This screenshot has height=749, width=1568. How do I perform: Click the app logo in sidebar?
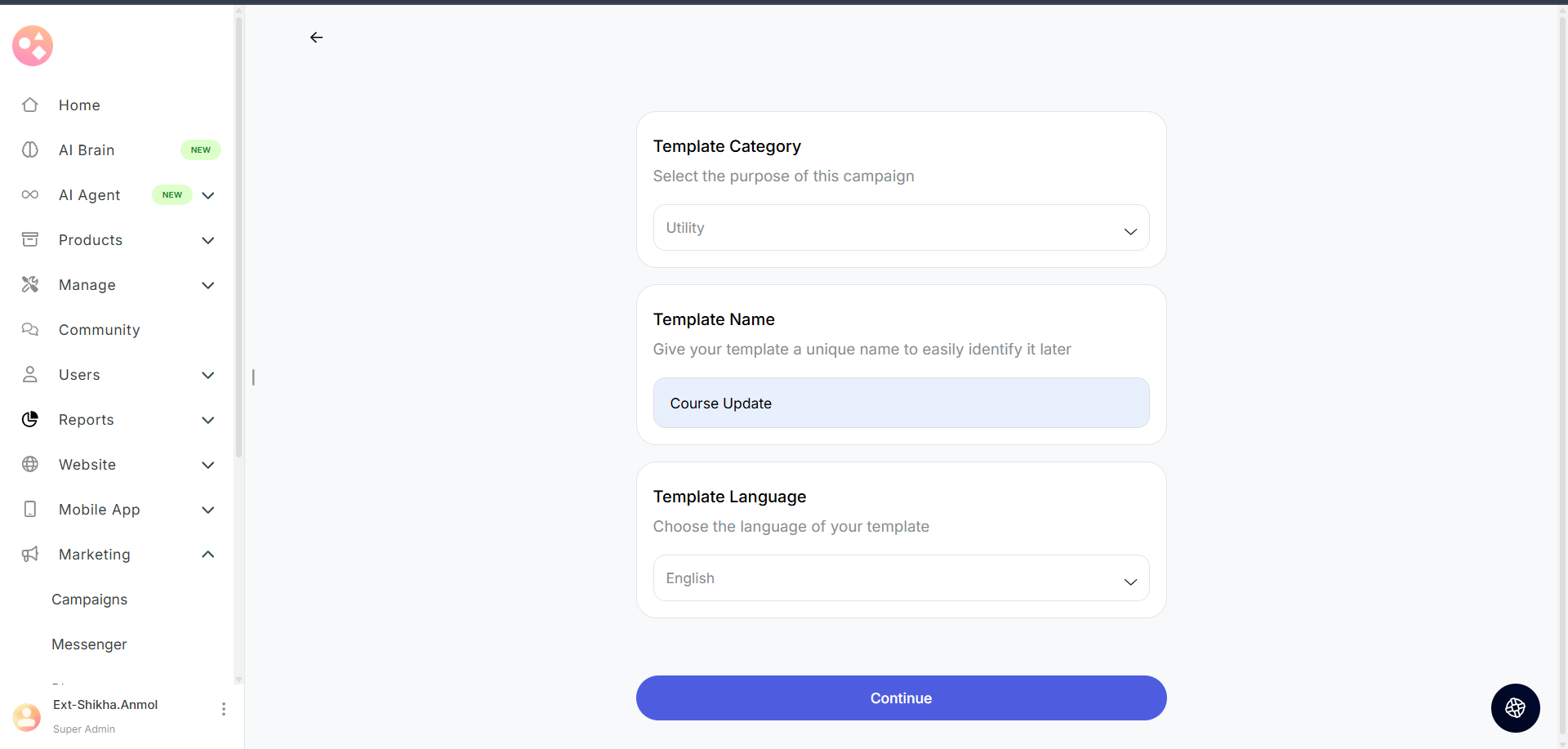33,46
